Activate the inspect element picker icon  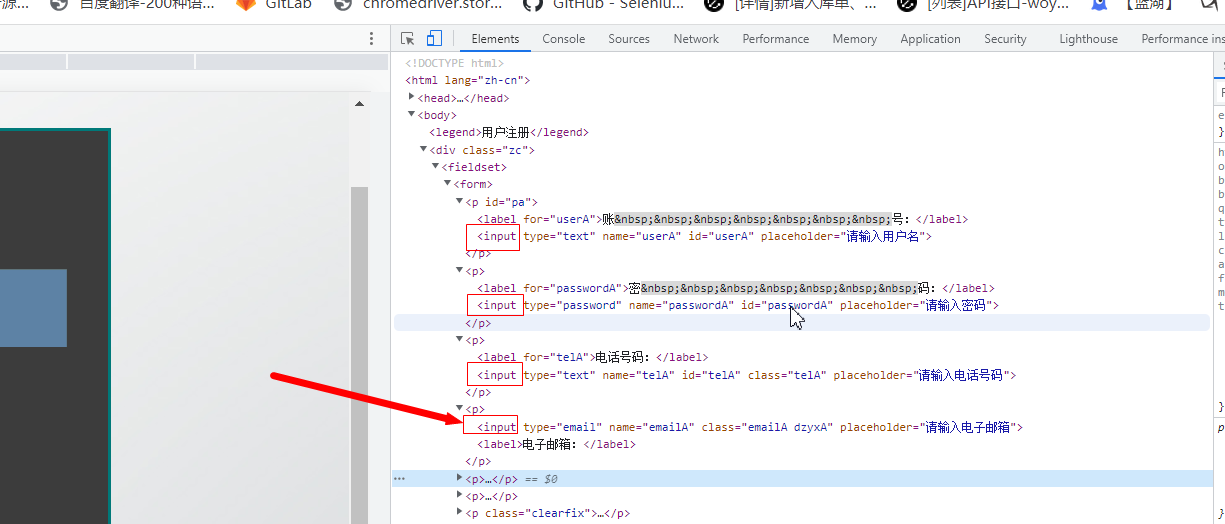pos(408,38)
